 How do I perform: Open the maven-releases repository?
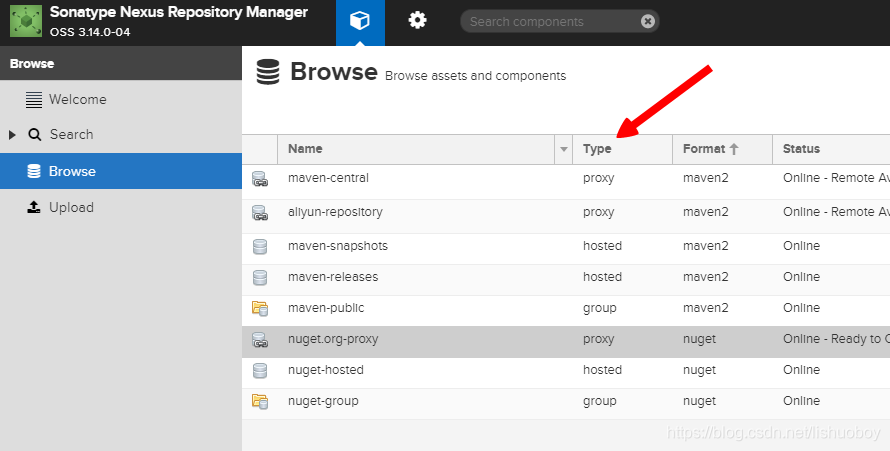[333, 277]
